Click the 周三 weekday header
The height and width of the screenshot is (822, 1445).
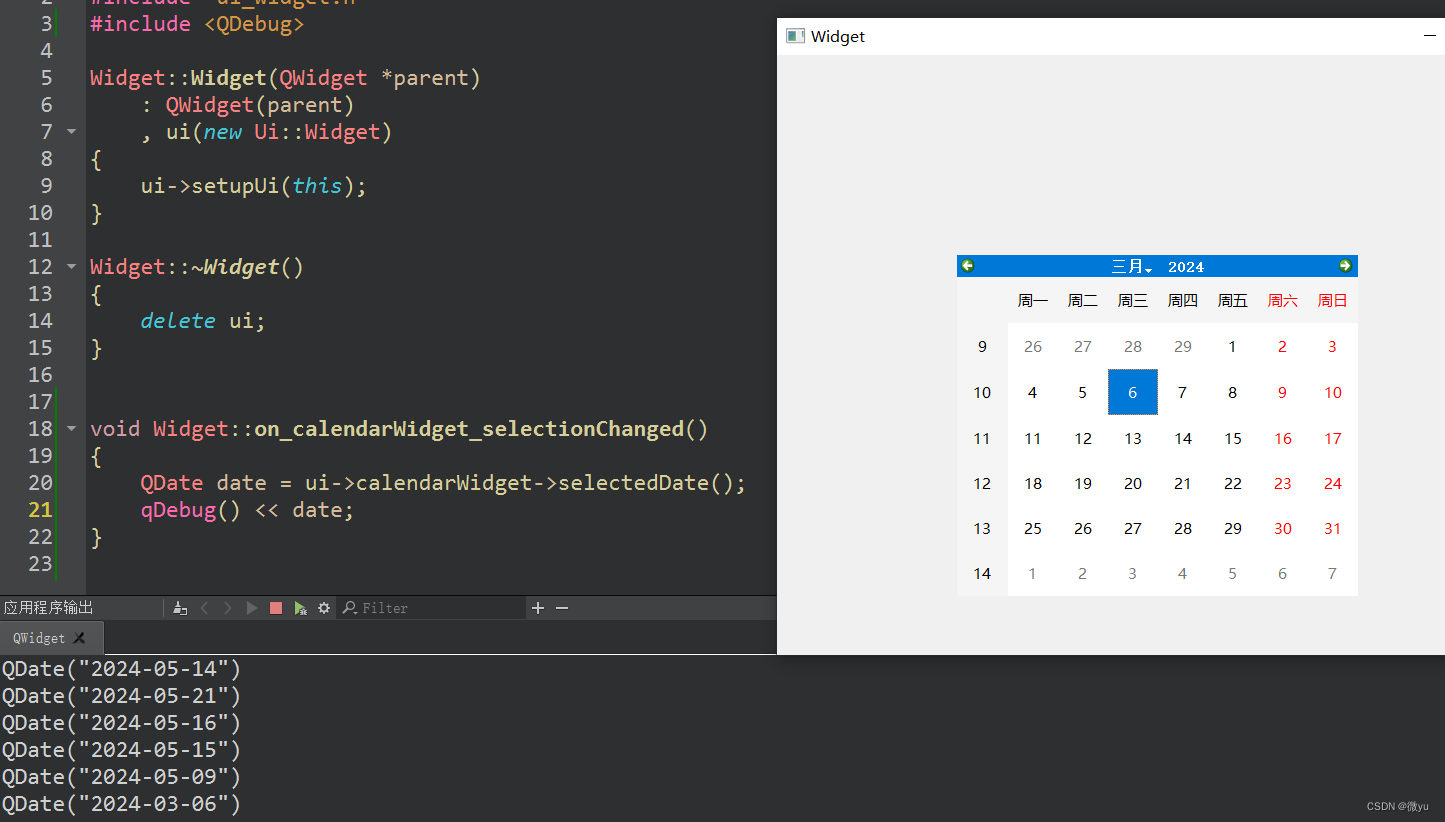pos(1133,300)
